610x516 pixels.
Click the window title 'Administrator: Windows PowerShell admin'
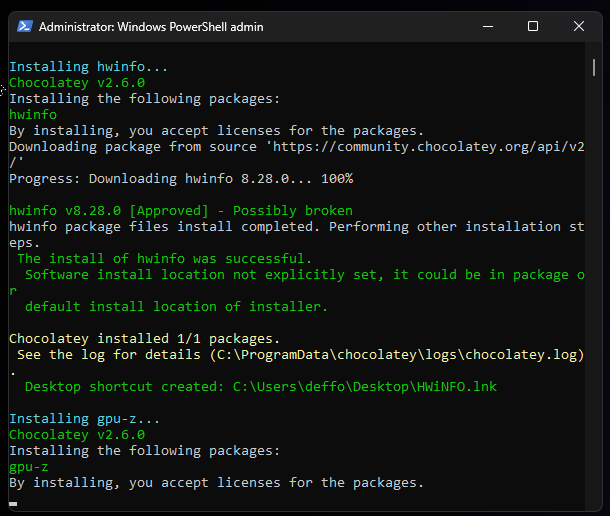[151, 27]
